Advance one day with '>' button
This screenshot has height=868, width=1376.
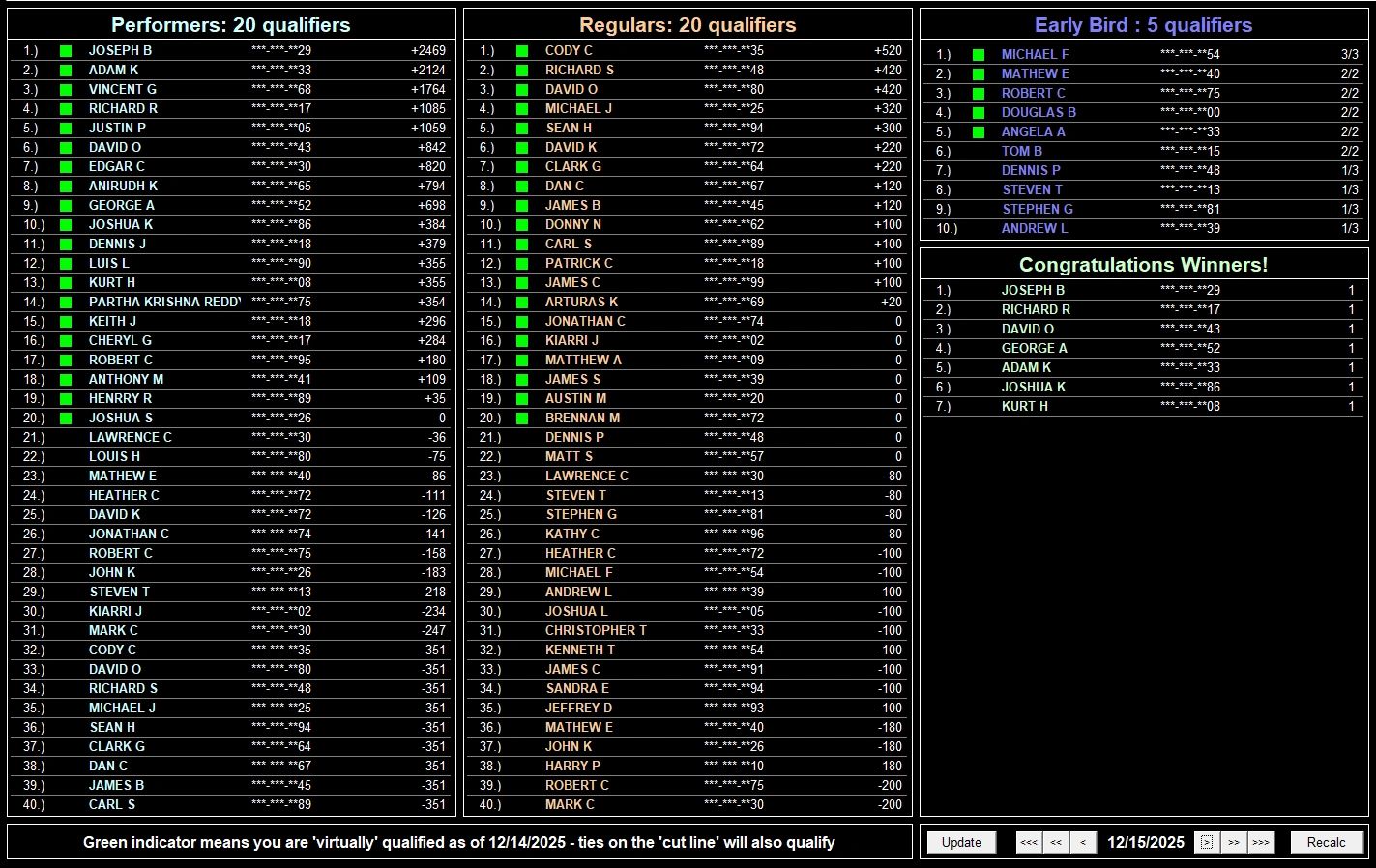coord(1206,842)
